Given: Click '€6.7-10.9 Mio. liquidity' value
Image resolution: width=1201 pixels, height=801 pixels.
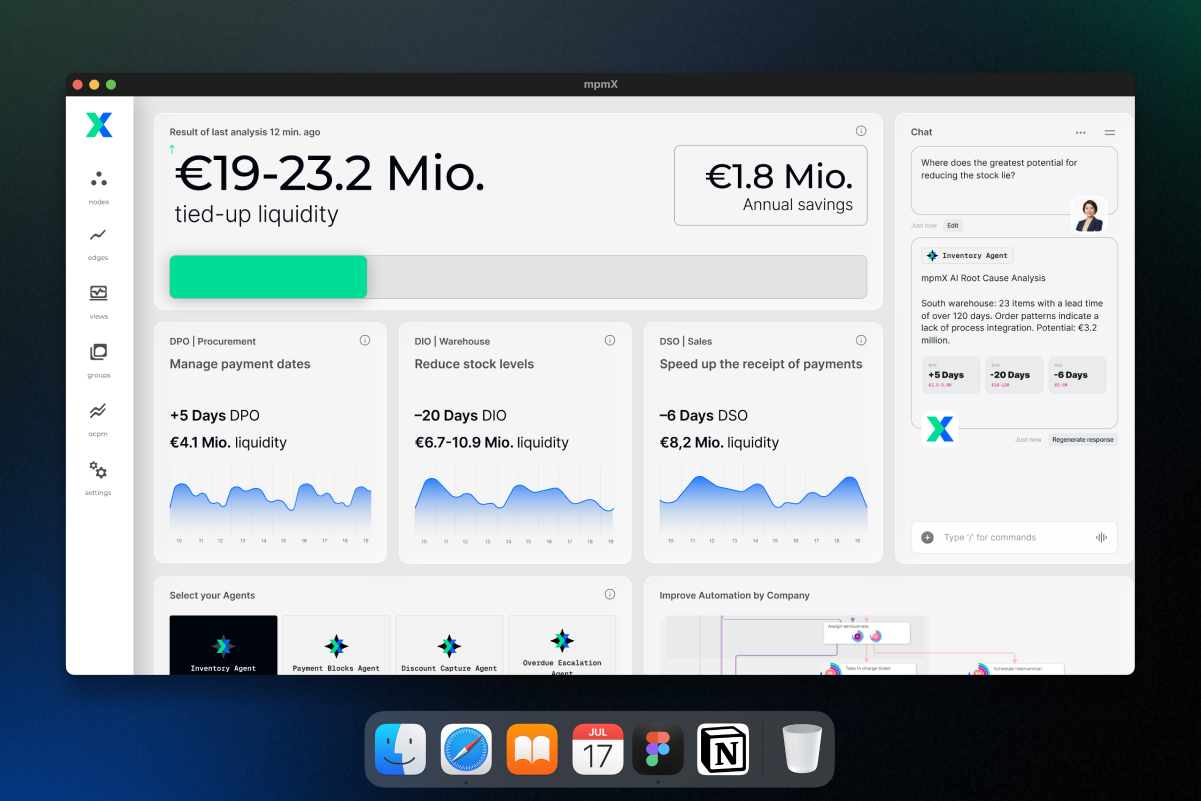Looking at the screenshot, I should (x=492, y=442).
